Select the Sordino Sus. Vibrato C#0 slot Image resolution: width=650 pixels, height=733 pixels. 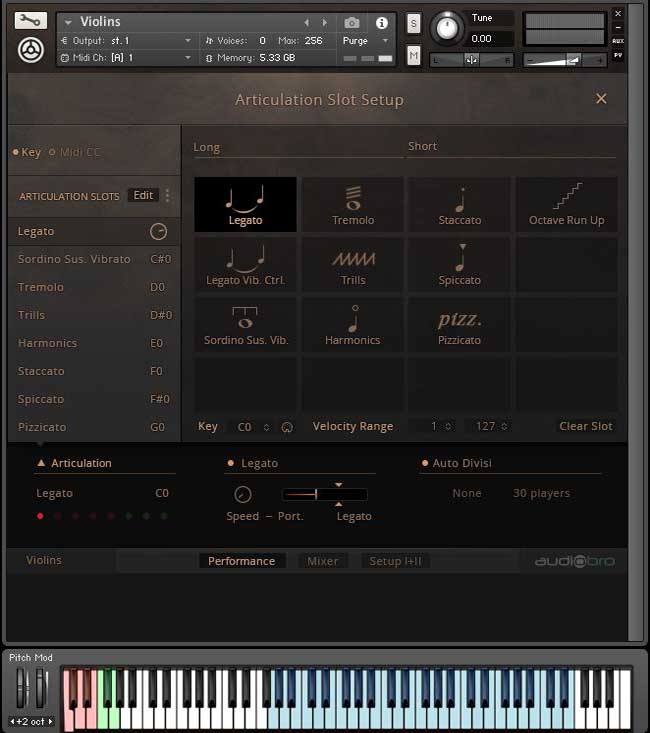[94, 259]
